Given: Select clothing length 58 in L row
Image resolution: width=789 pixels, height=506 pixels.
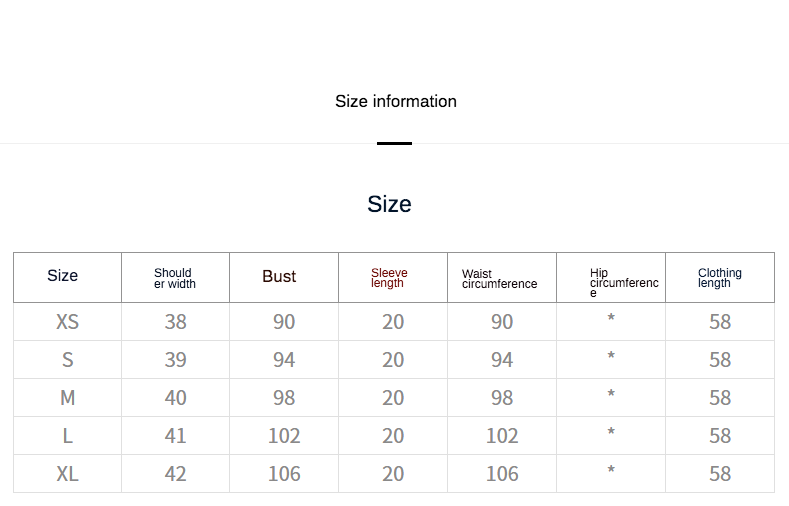Looking at the screenshot, I should coord(720,436).
